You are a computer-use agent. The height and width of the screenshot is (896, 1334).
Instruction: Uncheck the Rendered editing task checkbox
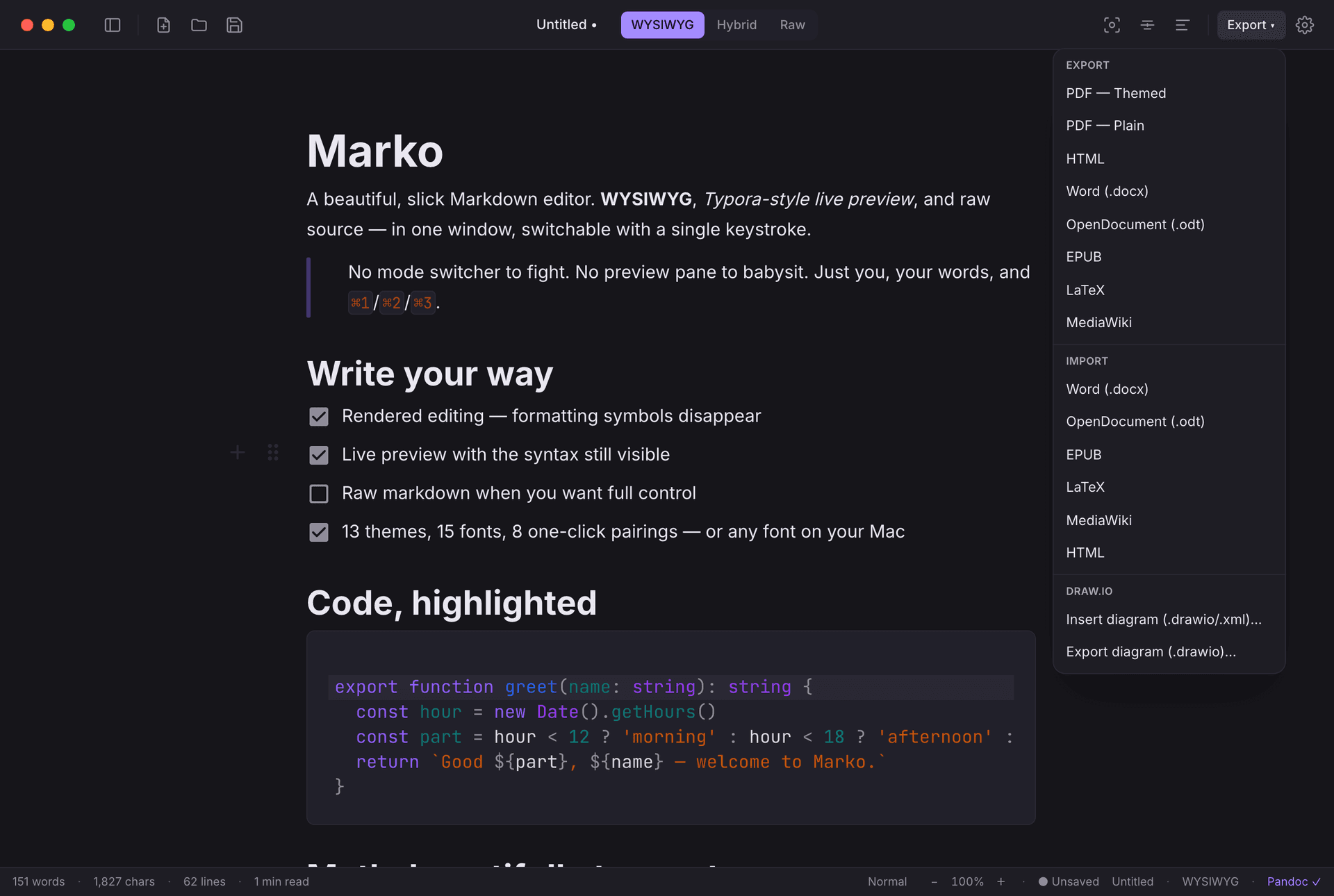(319, 417)
